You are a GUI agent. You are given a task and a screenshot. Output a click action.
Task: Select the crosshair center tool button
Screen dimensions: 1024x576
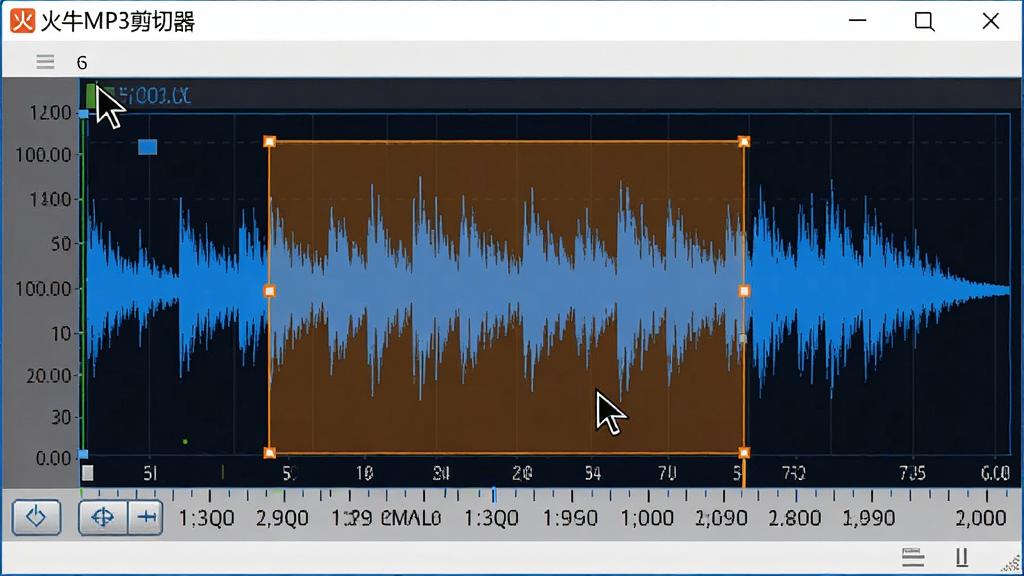(103, 517)
